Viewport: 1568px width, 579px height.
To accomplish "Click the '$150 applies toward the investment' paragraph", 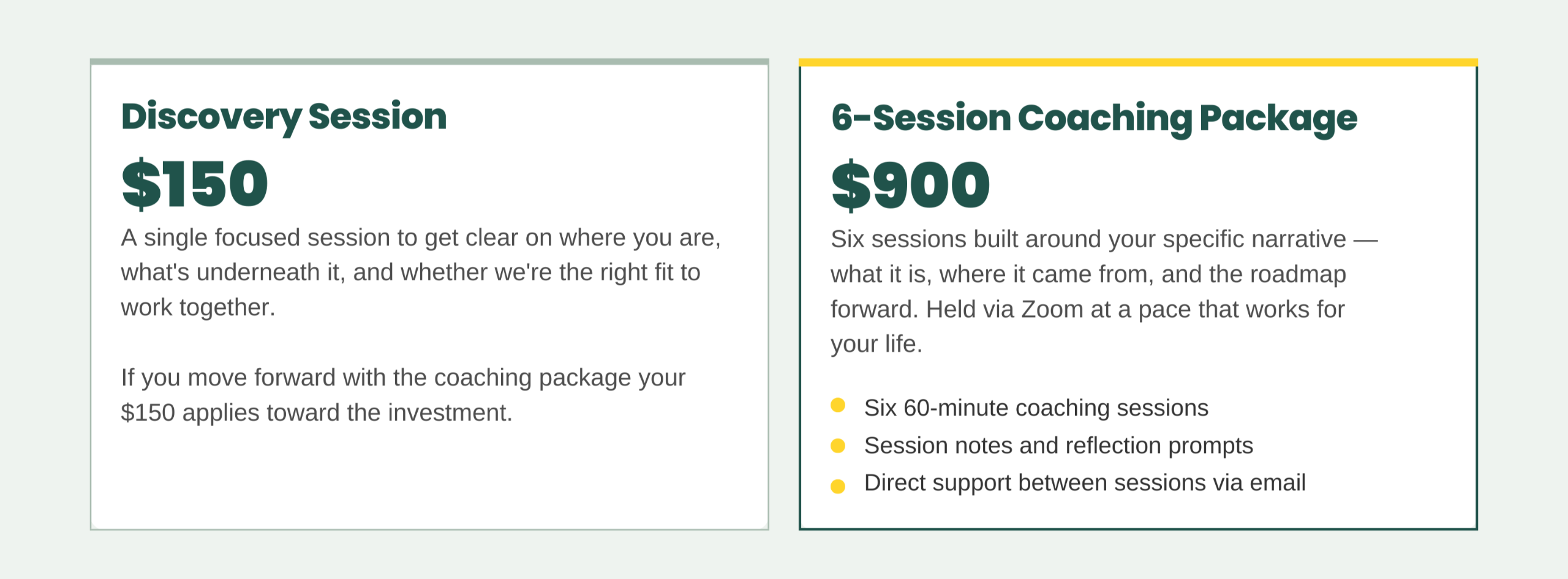I will 403,395.
